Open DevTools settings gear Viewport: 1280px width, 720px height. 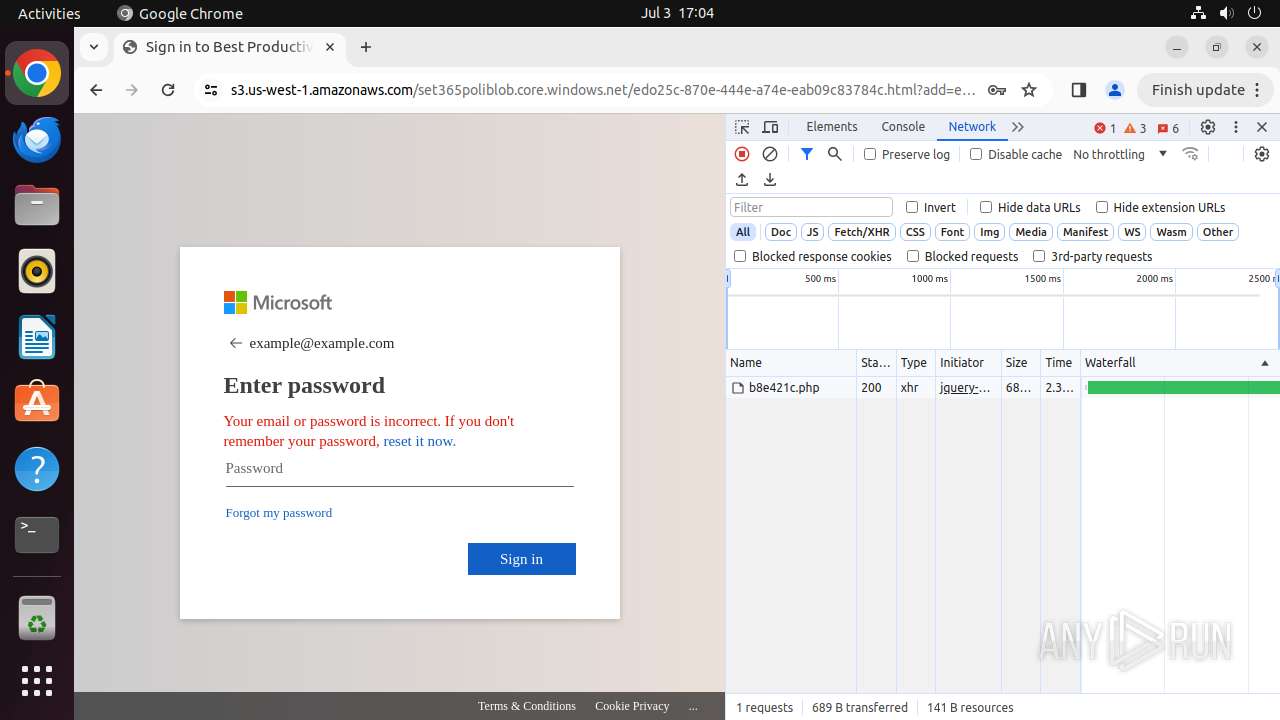point(1208,127)
